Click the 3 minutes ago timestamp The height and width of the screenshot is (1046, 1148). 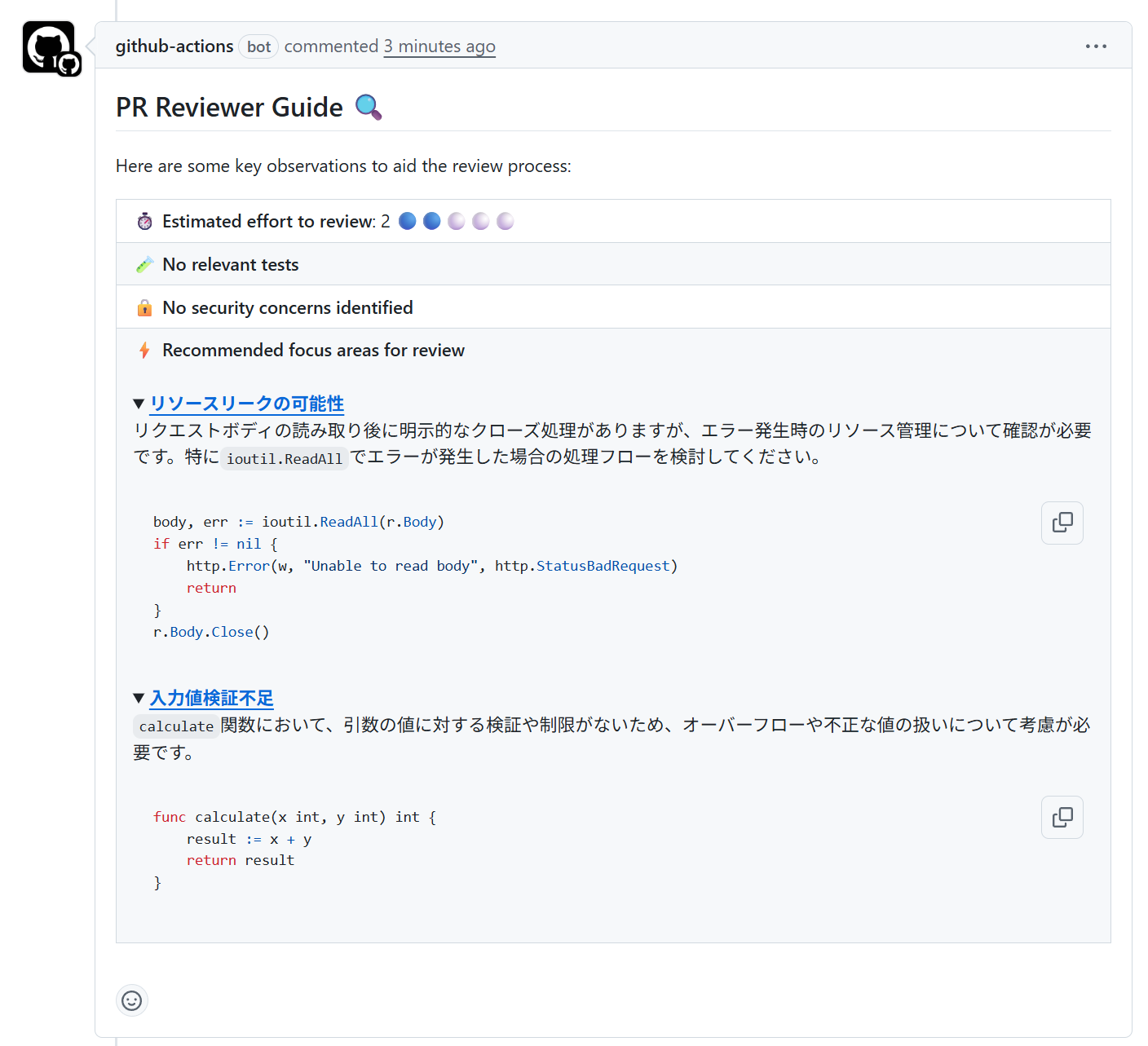[x=439, y=46]
